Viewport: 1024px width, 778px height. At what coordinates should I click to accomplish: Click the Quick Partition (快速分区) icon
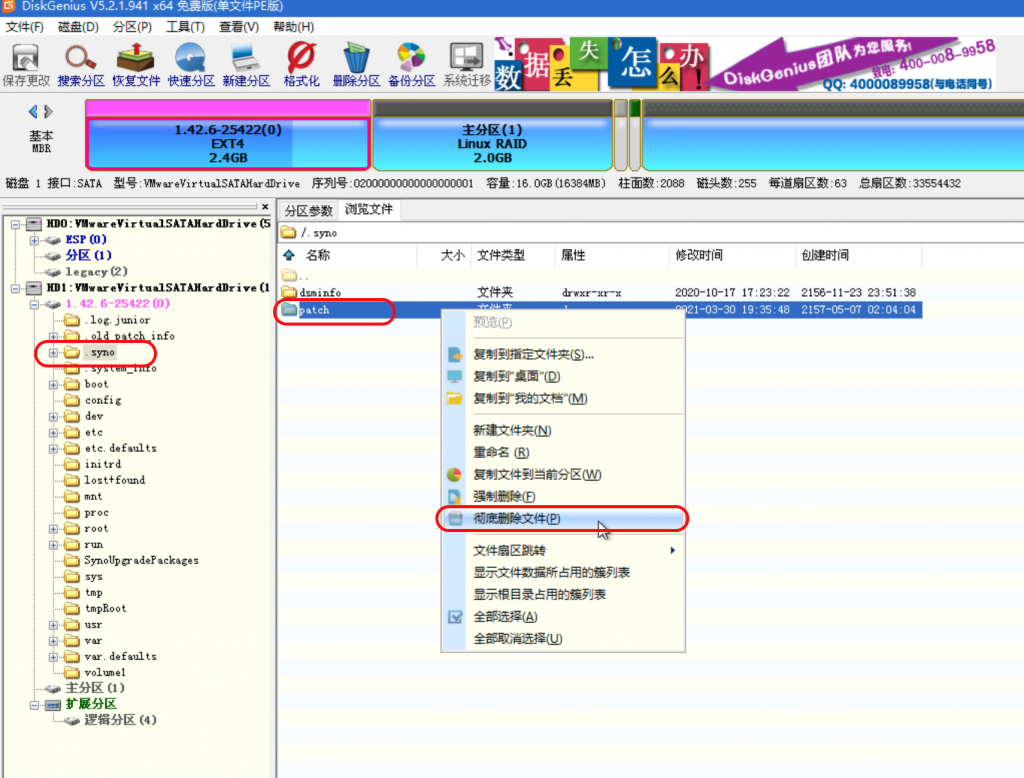point(191,65)
